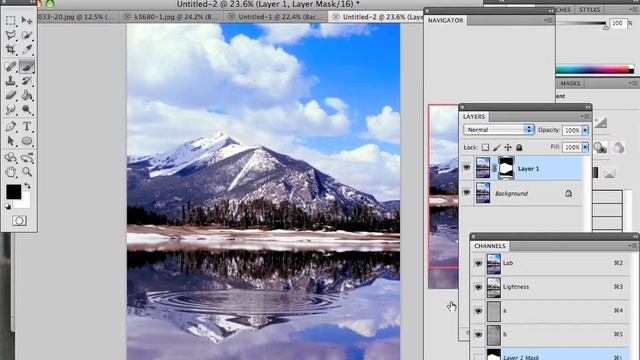640x360 pixels.
Task: Select the Paint Bucket tool
Action: tap(27, 96)
